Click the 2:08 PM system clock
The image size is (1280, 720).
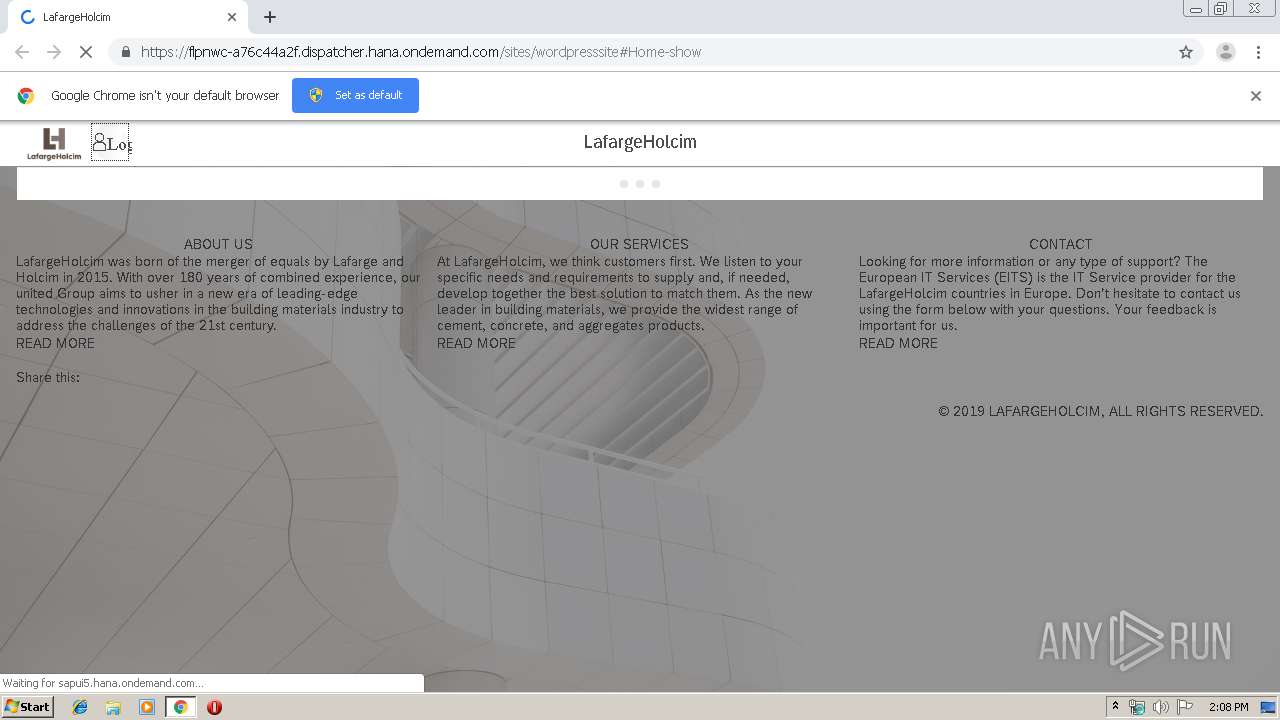click(1228, 707)
